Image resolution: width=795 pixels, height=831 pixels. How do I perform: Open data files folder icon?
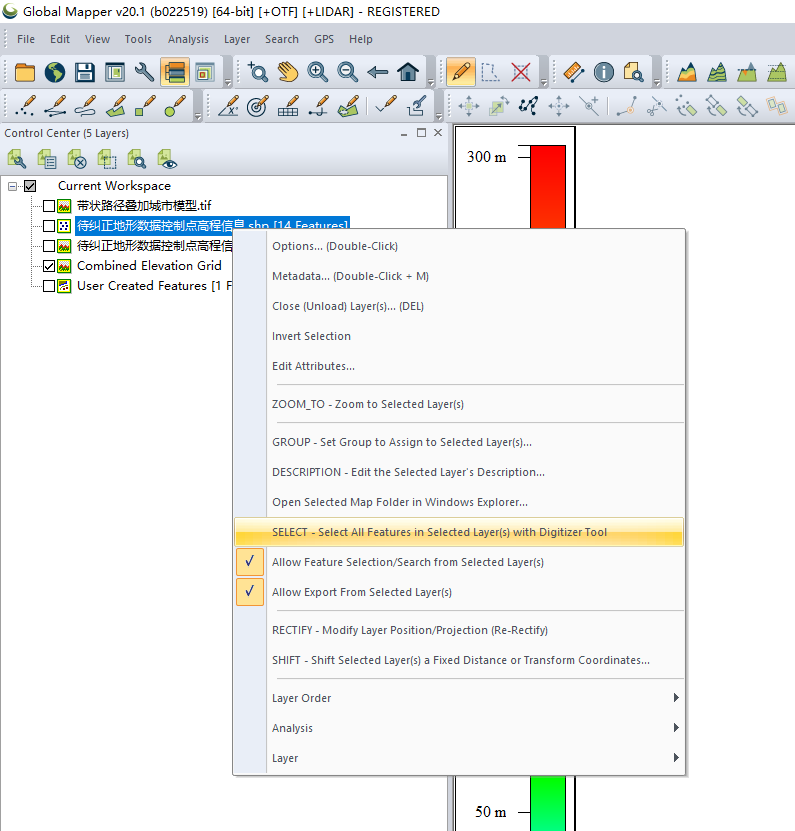pos(24,72)
